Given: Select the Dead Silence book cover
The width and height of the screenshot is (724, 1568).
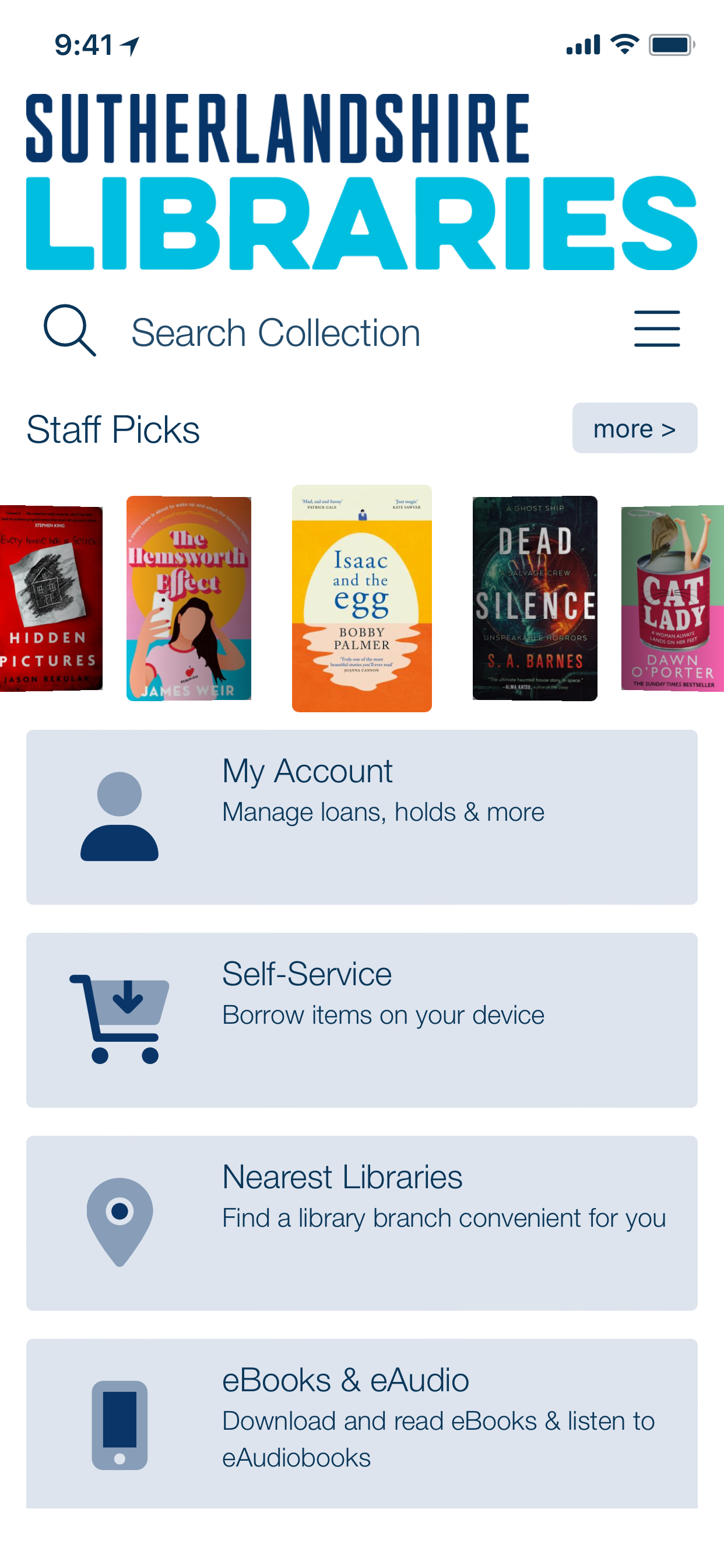Looking at the screenshot, I should [x=535, y=598].
